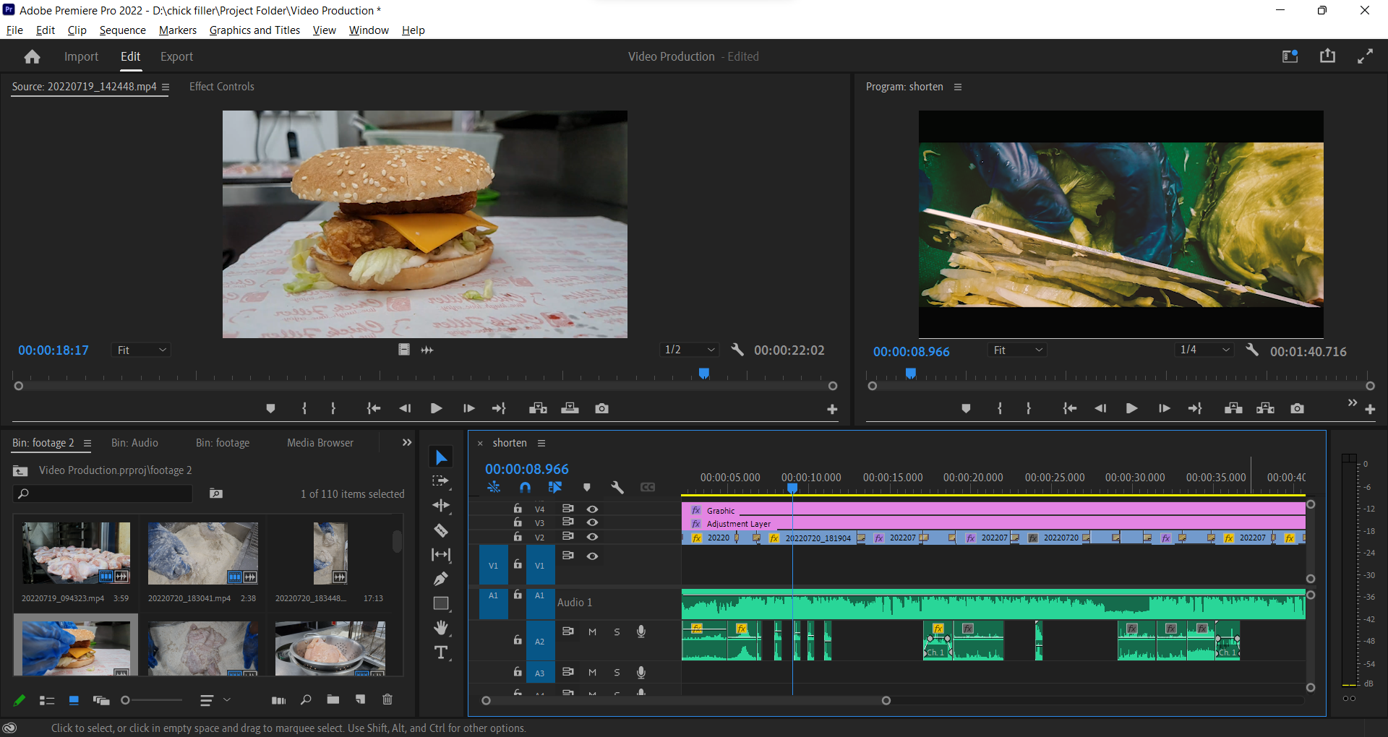1388x737 pixels.
Task: Open Graphics and Titles menu
Action: [x=254, y=30]
